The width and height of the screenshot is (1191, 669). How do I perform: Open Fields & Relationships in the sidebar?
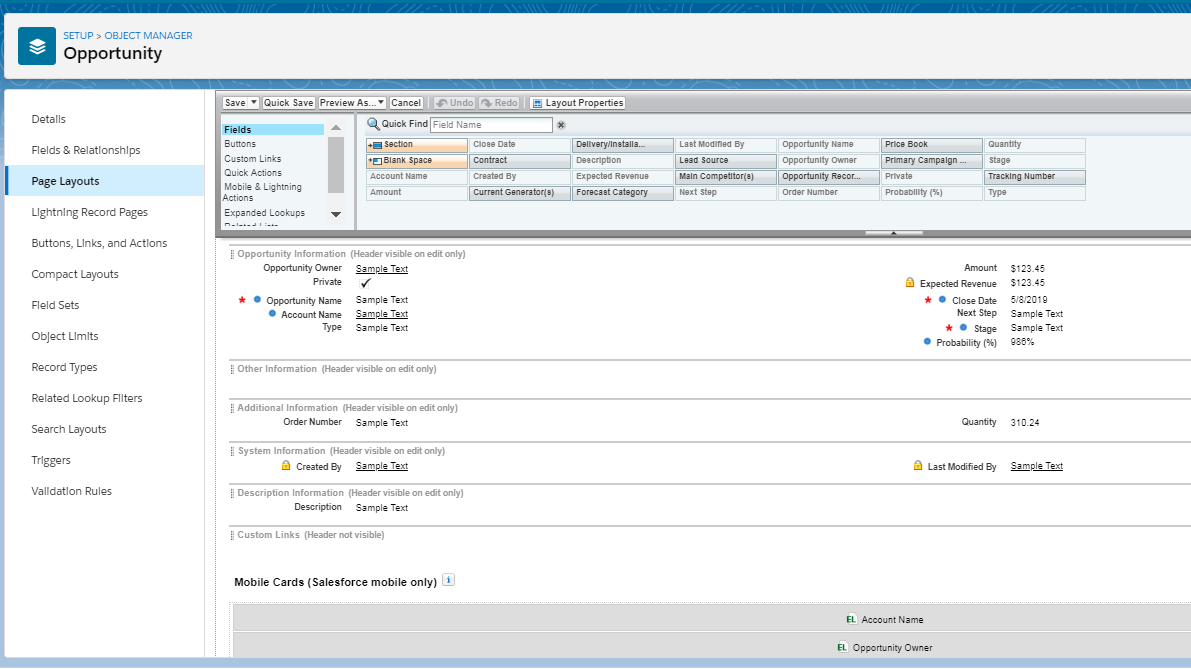tap(86, 150)
